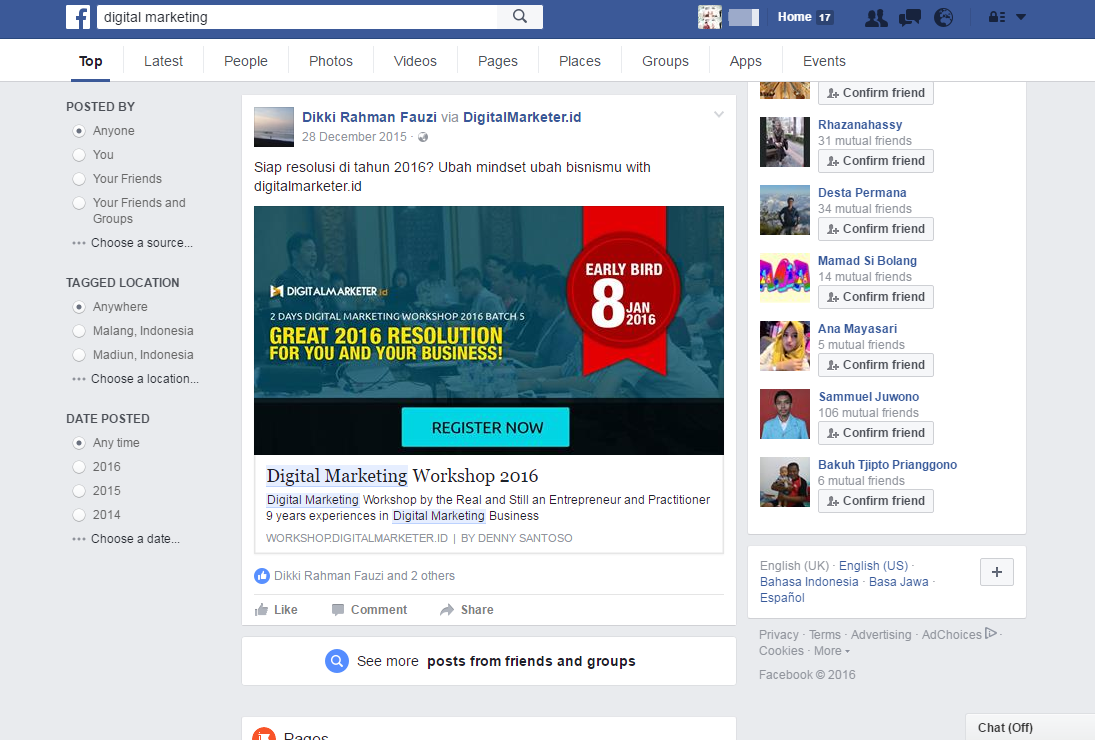Share the Dikki Rahman Fauzi post

point(466,609)
